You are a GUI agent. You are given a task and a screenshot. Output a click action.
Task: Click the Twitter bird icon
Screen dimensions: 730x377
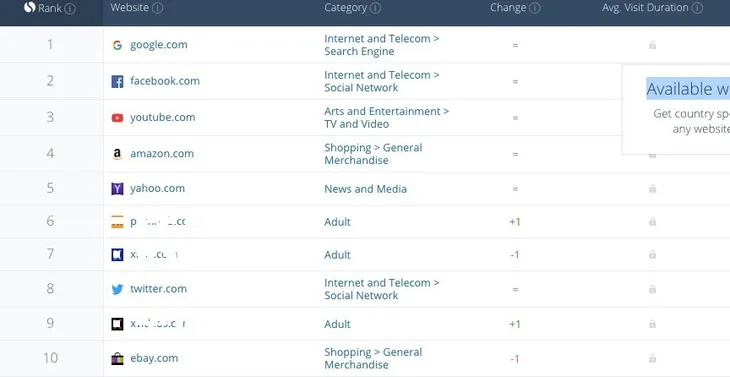117,289
